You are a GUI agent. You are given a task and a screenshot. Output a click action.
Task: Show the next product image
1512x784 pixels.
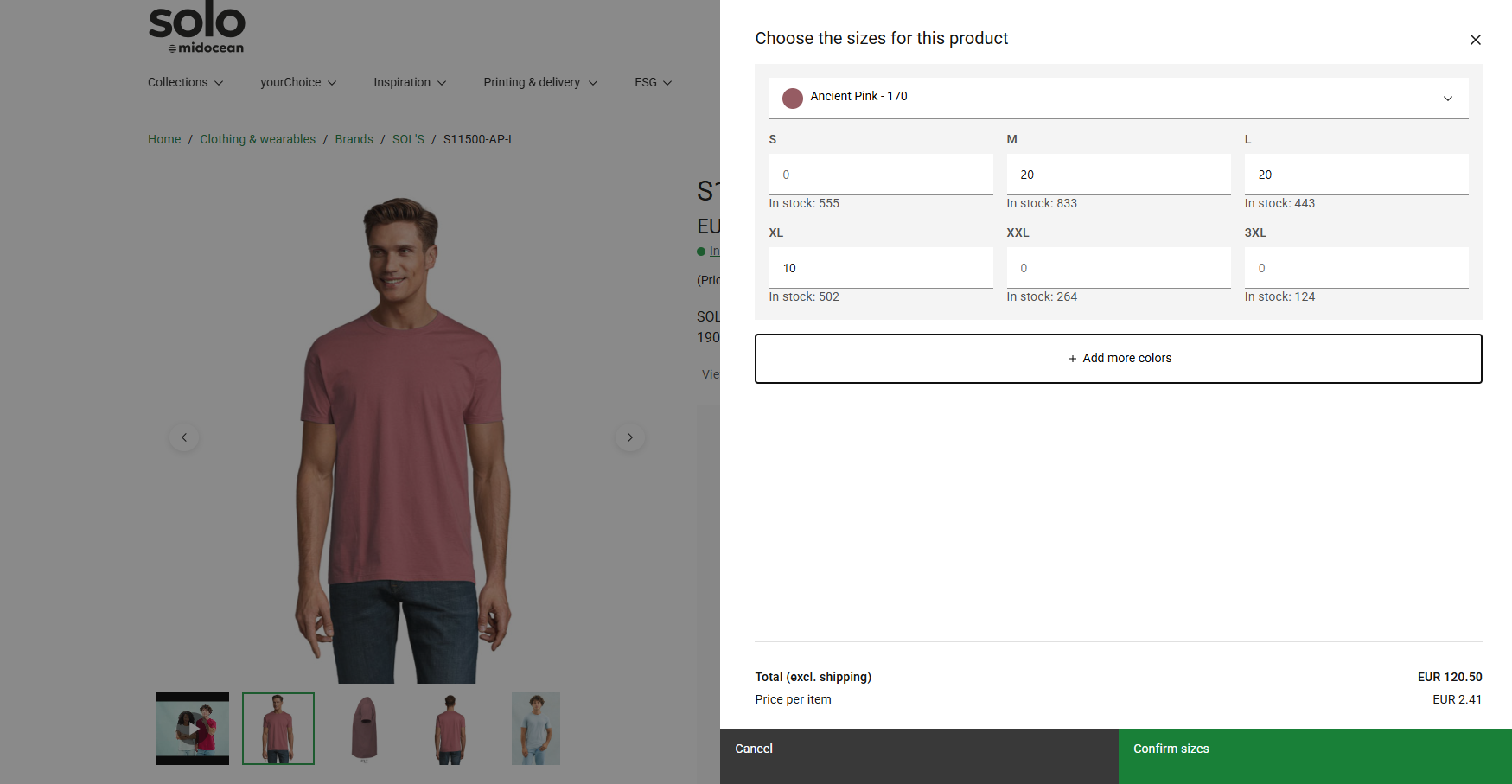pyautogui.click(x=630, y=437)
